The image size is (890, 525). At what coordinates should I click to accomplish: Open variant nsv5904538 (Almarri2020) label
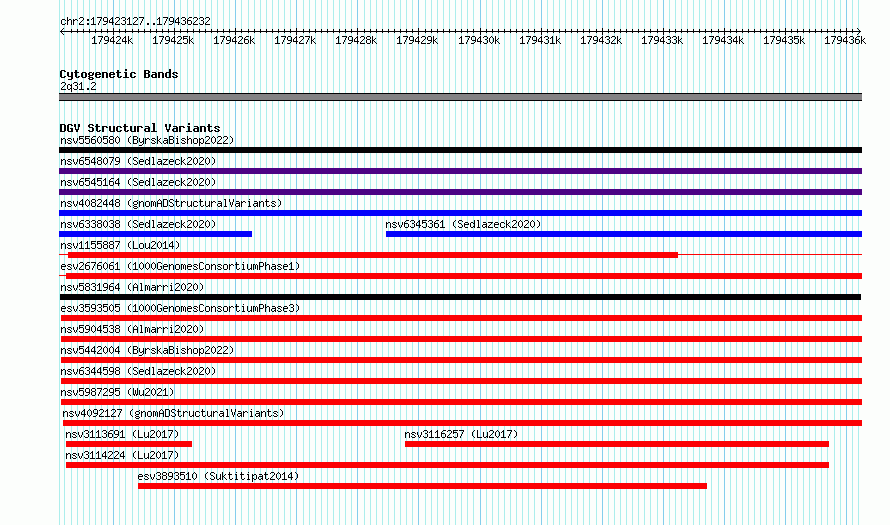point(132,329)
